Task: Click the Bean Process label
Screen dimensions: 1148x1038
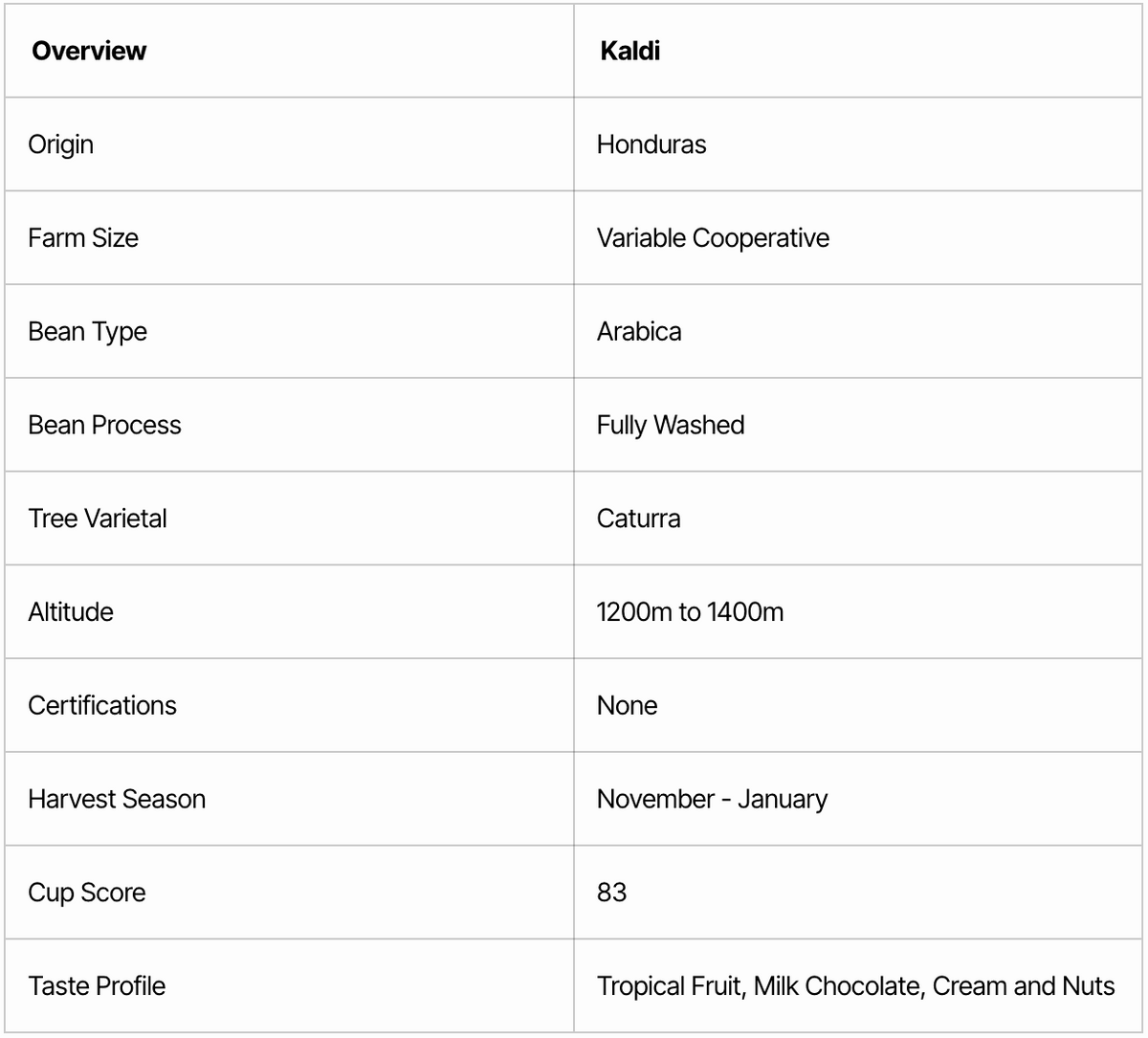Action: pos(104,425)
